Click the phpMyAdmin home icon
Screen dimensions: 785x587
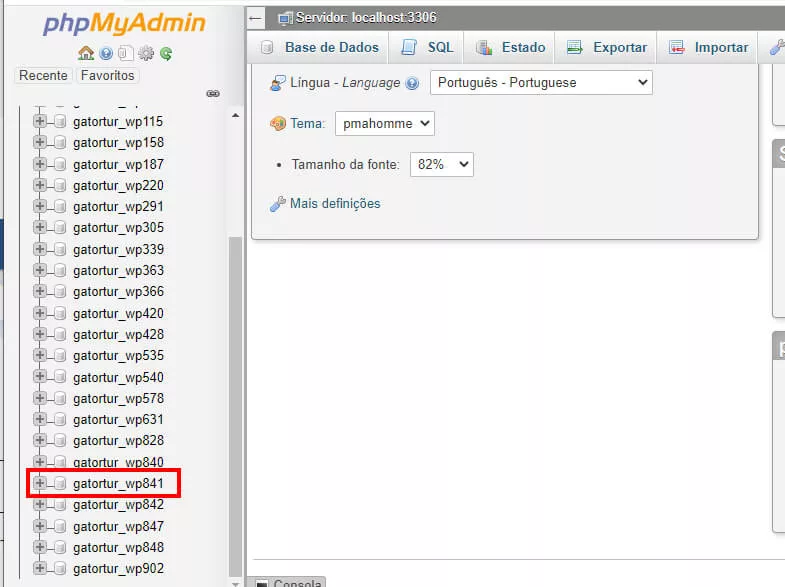(86, 53)
